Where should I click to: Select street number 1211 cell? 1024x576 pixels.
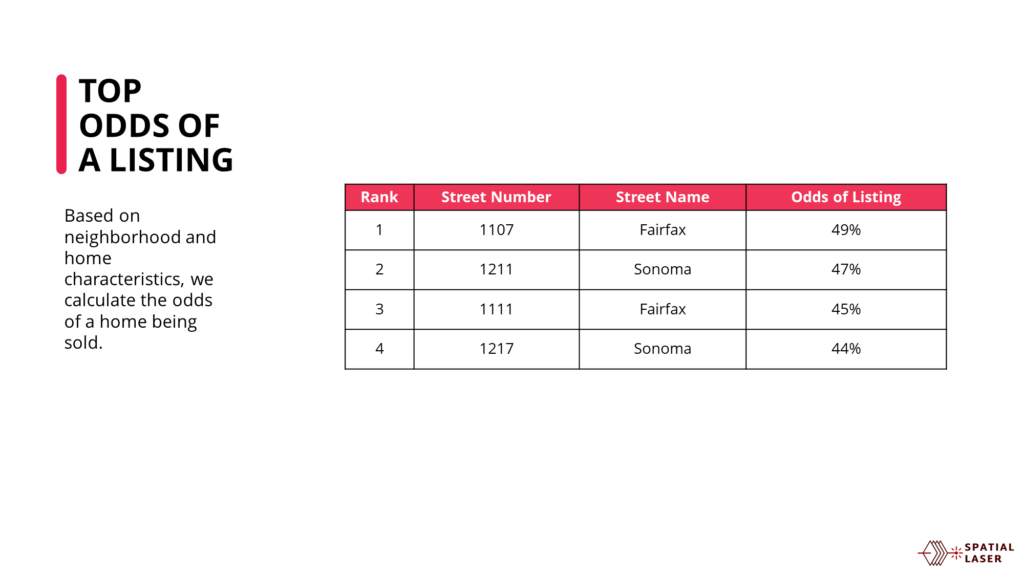point(496,270)
